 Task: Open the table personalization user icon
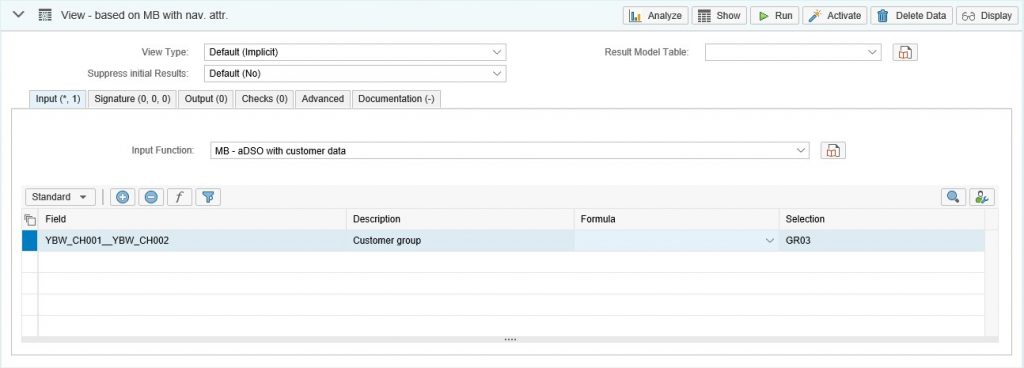[x=982, y=197]
